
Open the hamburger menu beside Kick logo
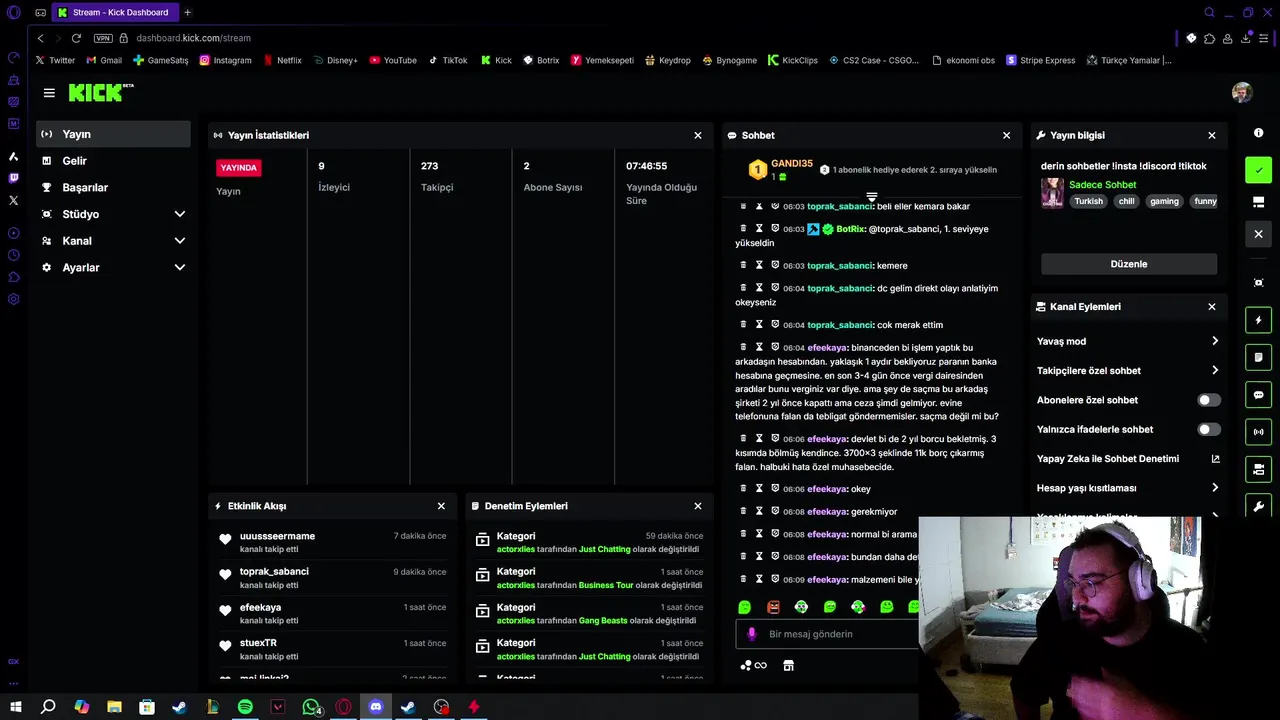[x=49, y=93]
